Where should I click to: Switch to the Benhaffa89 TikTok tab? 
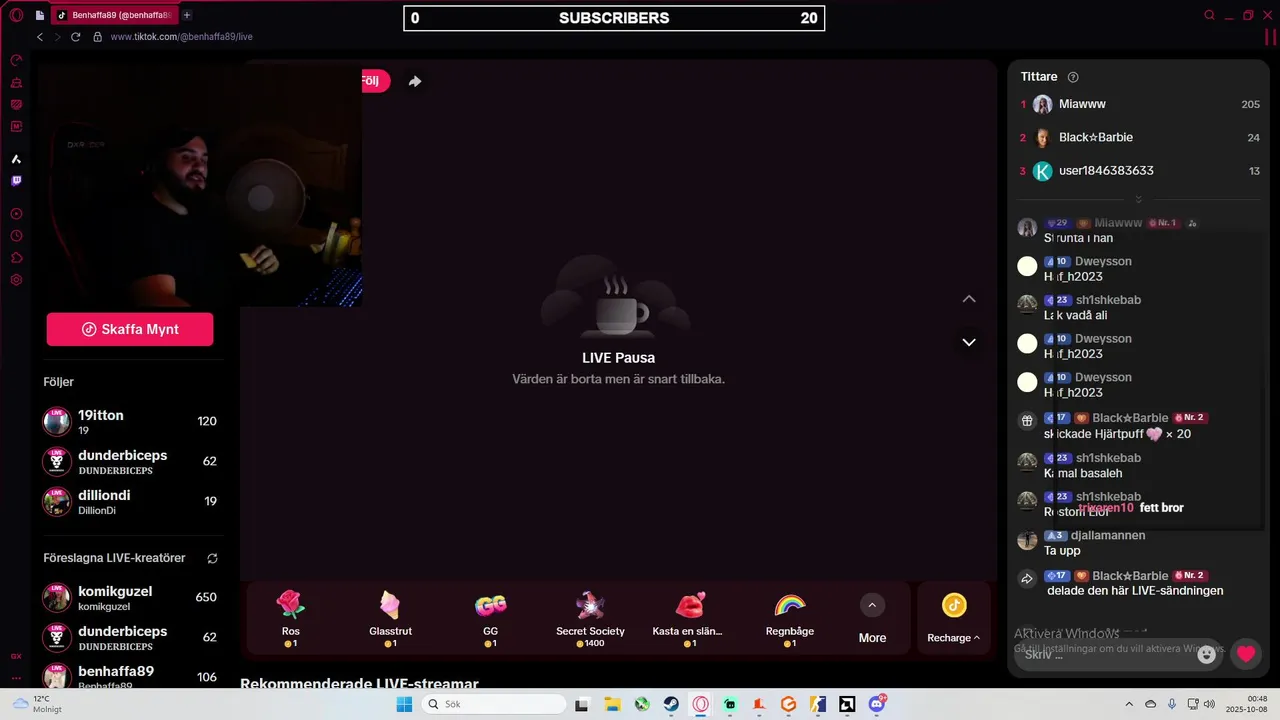pos(113,15)
